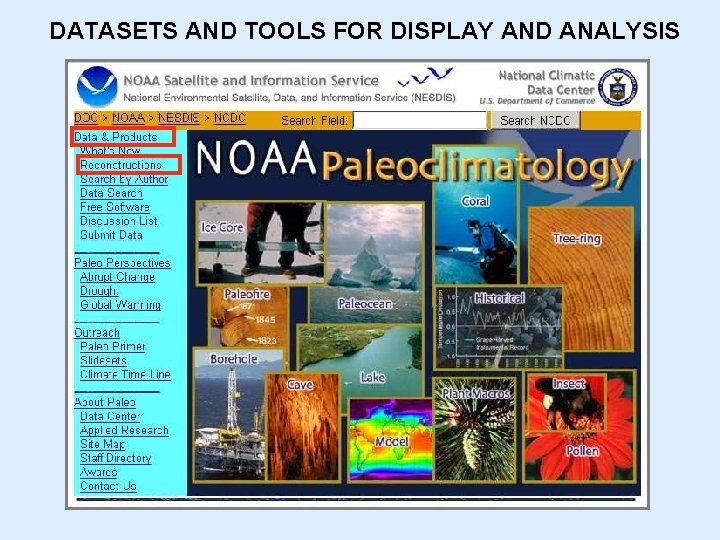Viewport: 720px width, 540px height.
Task: Click the NOAA round logo
Action: [x=97, y=86]
